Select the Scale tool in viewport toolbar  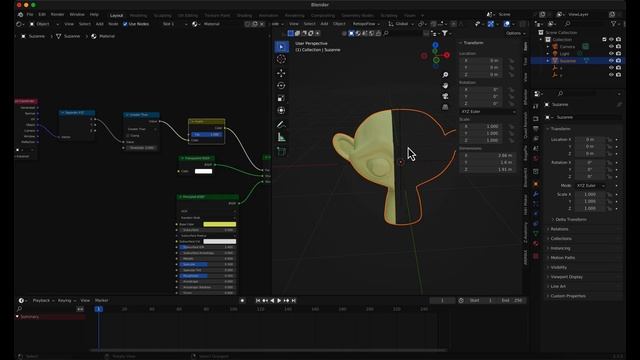point(281,98)
